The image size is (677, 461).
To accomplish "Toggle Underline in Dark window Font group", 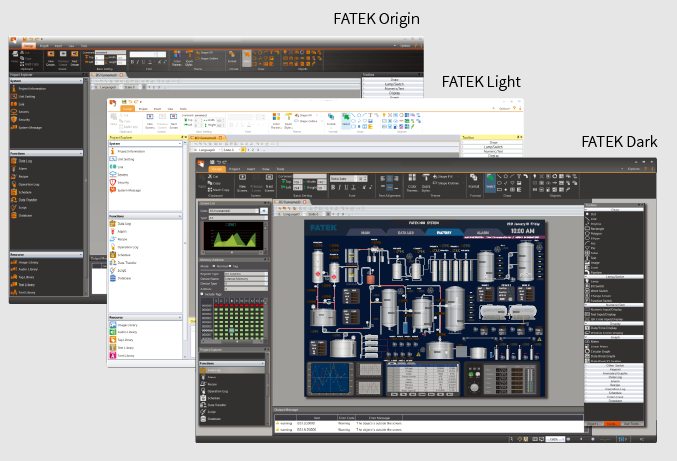I will click(346, 187).
